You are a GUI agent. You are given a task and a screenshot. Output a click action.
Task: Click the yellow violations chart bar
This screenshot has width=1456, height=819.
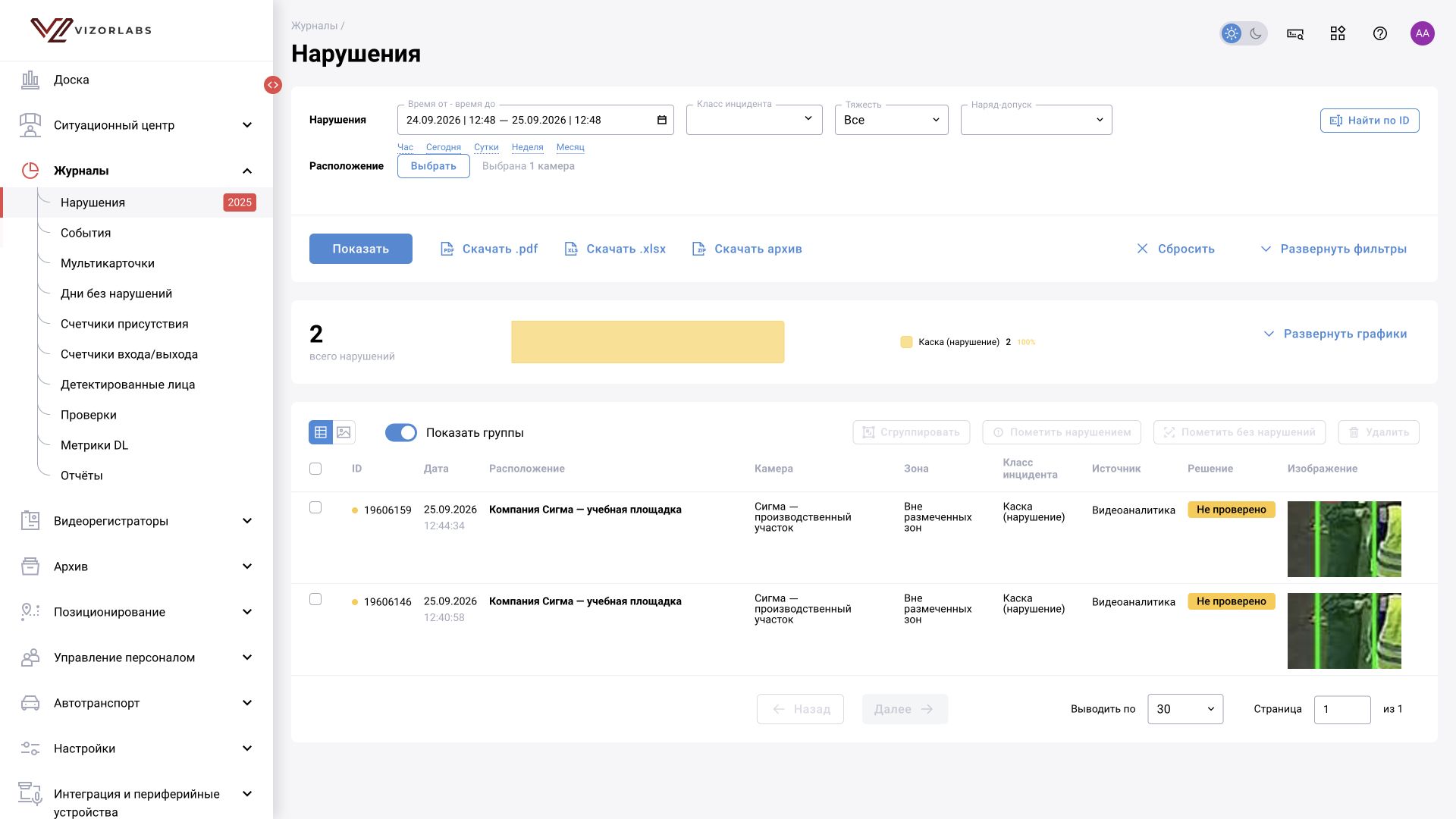point(648,342)
